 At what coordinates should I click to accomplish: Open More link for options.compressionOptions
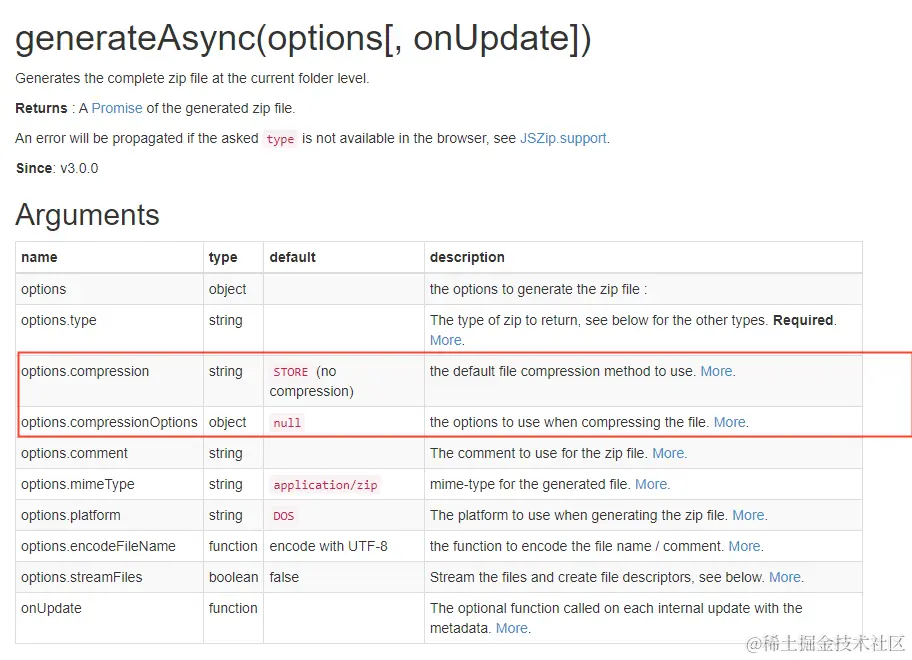click(729, 422)
